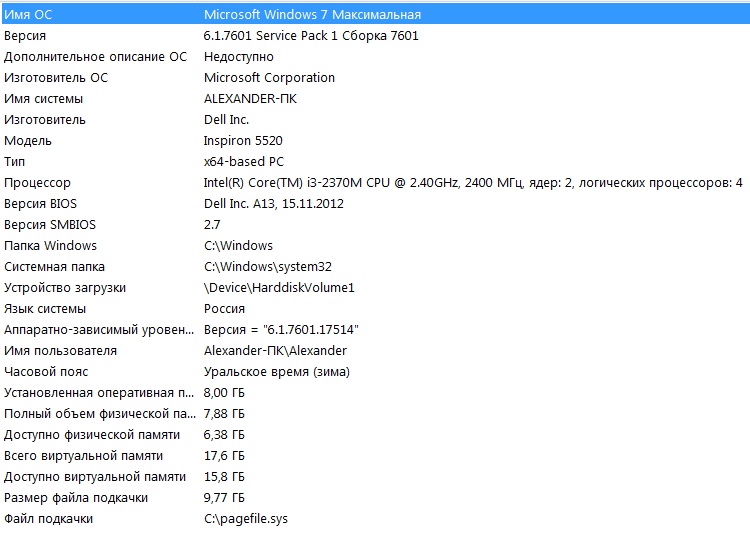Click 'Версия = "6.1.7601.17514"' value
The image size is (750, 537).
pos(281,330)
